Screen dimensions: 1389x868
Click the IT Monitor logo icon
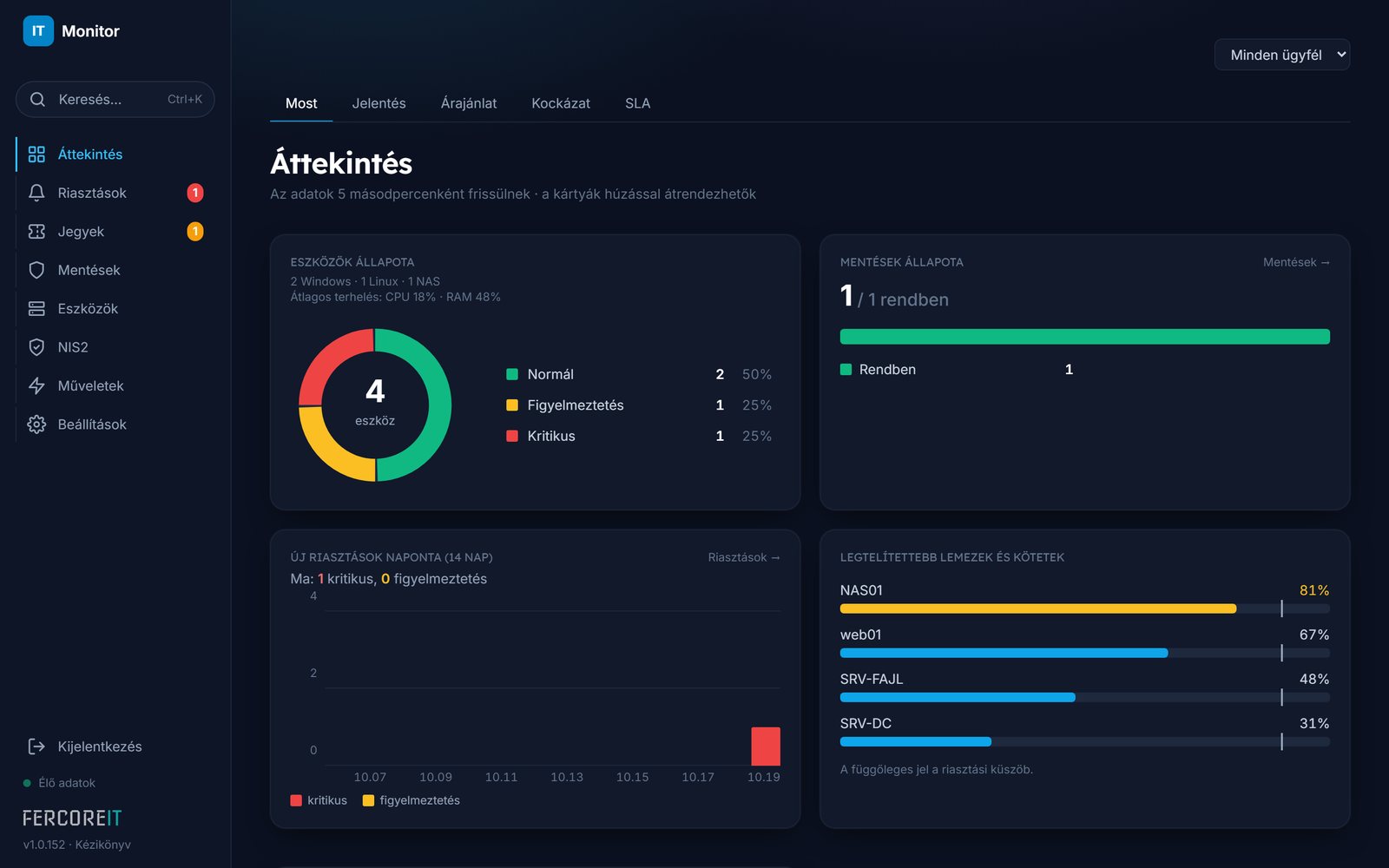pos(38,31)
